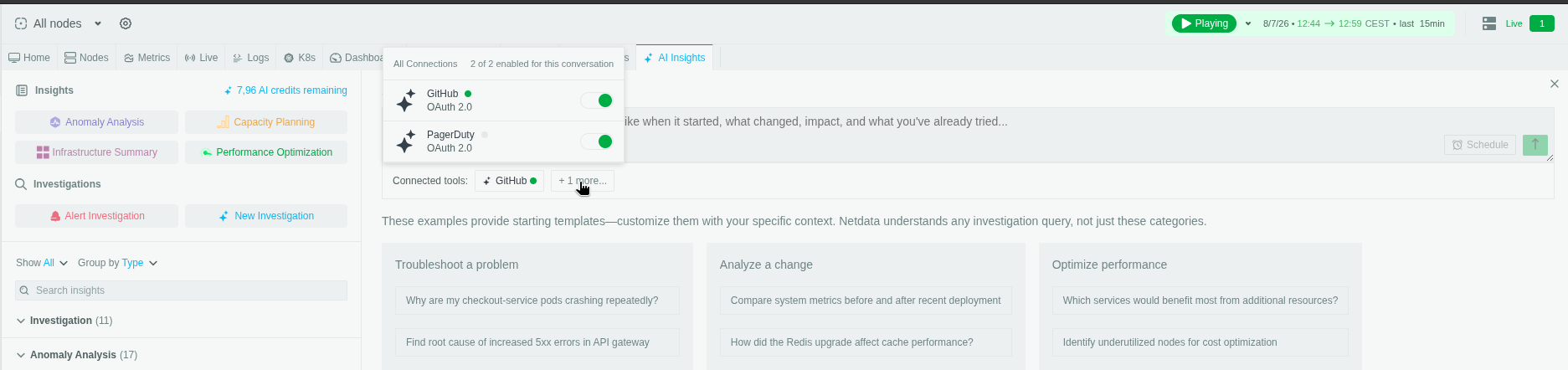Click the Infrastructure Summary grid icon
Image resolution: width=1568 pixels, height=370 pixels.
pos(43,152)
